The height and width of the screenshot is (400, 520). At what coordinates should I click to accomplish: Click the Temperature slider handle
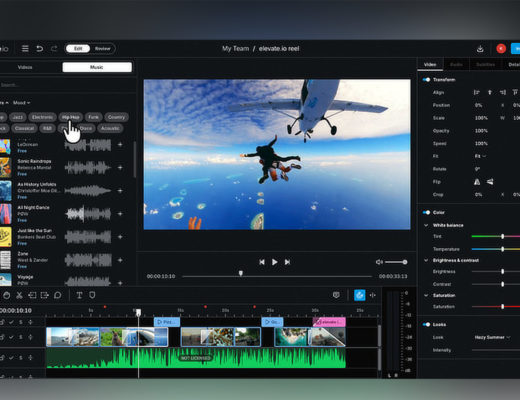503,249
